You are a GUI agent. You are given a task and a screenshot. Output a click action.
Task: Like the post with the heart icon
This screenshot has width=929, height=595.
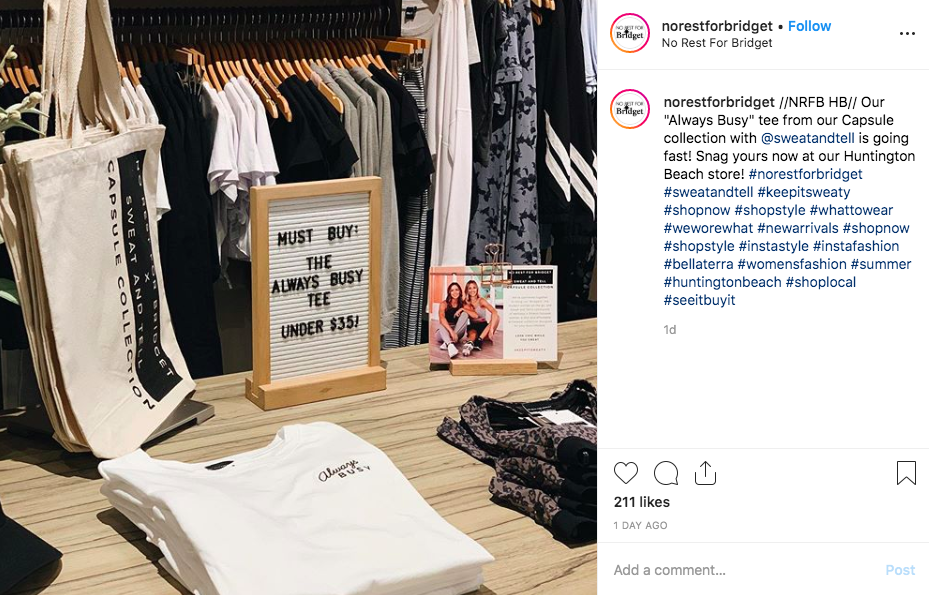click(626, 473)
